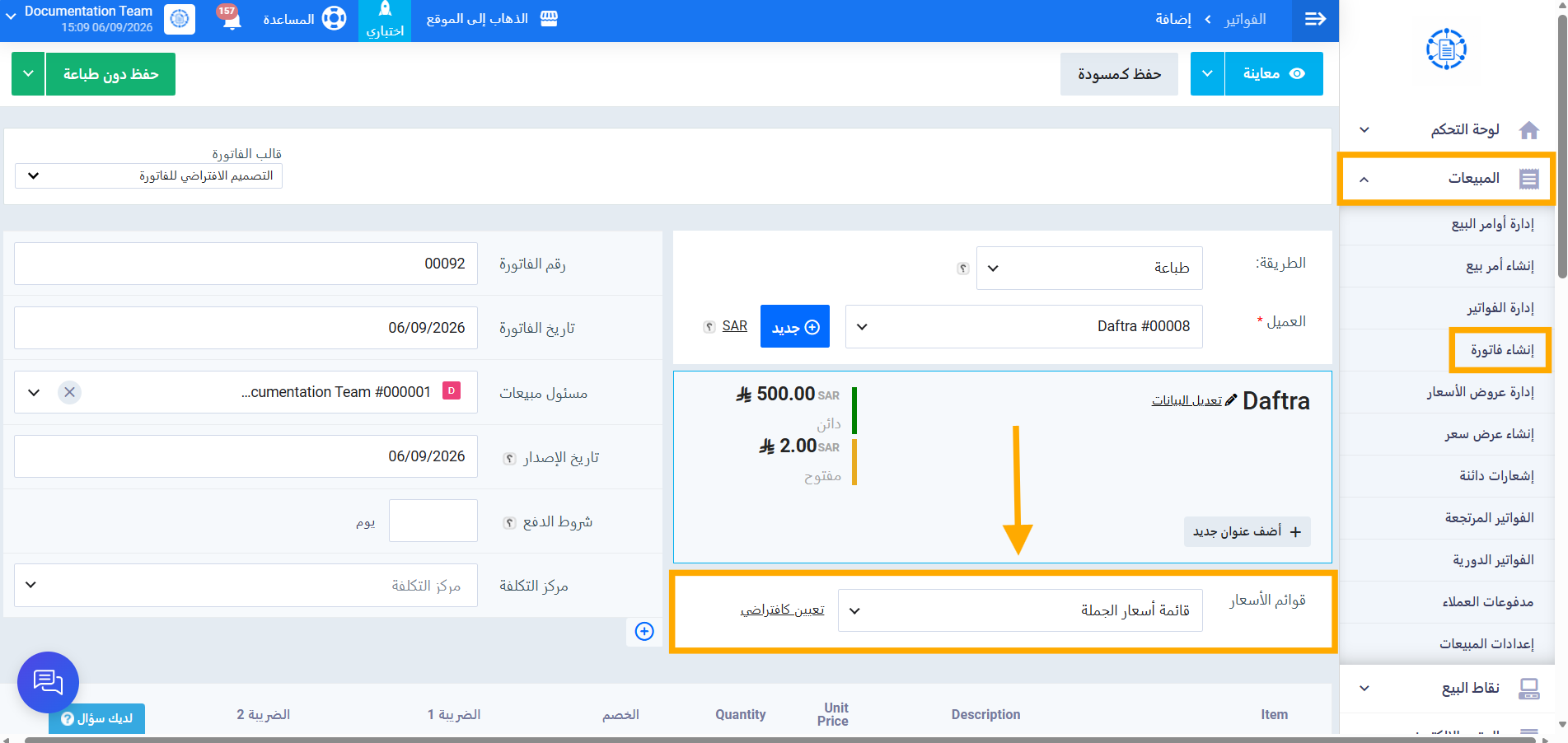Click the eye معاينة preview button
The height and width of the screenshot is (743, 1568).
click(1274, 73)
